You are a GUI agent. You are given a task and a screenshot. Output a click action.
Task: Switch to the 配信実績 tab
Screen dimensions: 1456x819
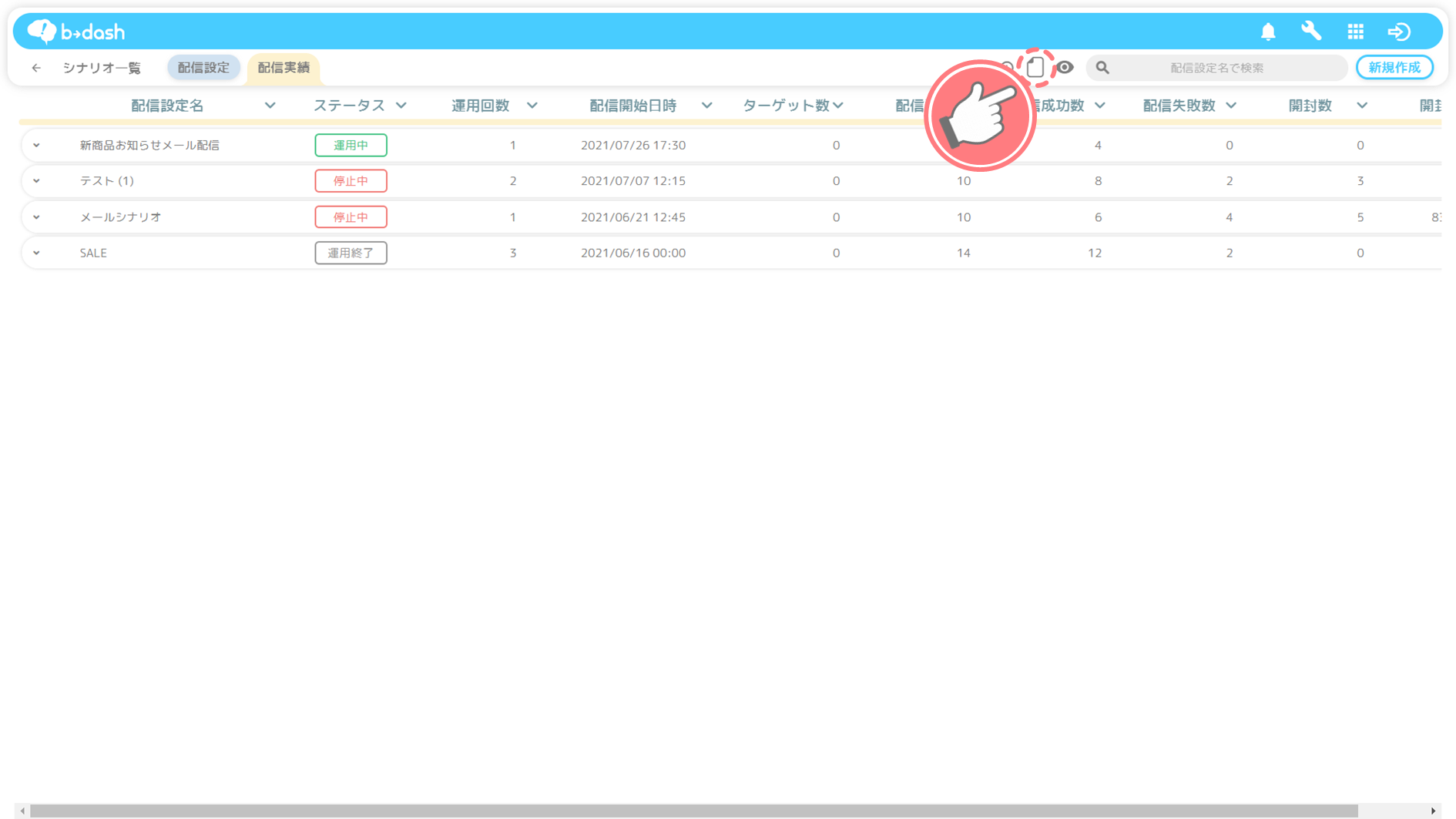283,68
